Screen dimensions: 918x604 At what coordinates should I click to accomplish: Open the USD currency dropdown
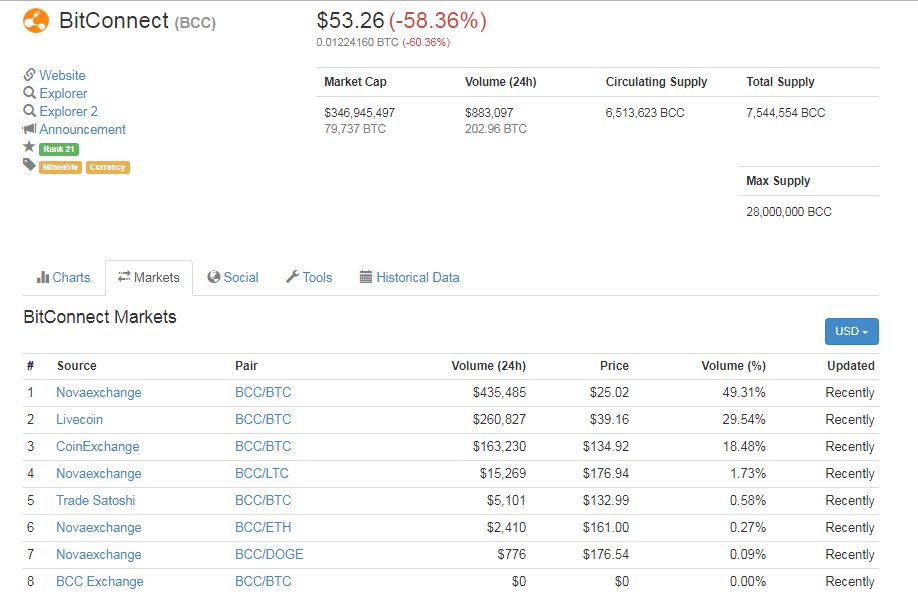click(x=851, y=331)
